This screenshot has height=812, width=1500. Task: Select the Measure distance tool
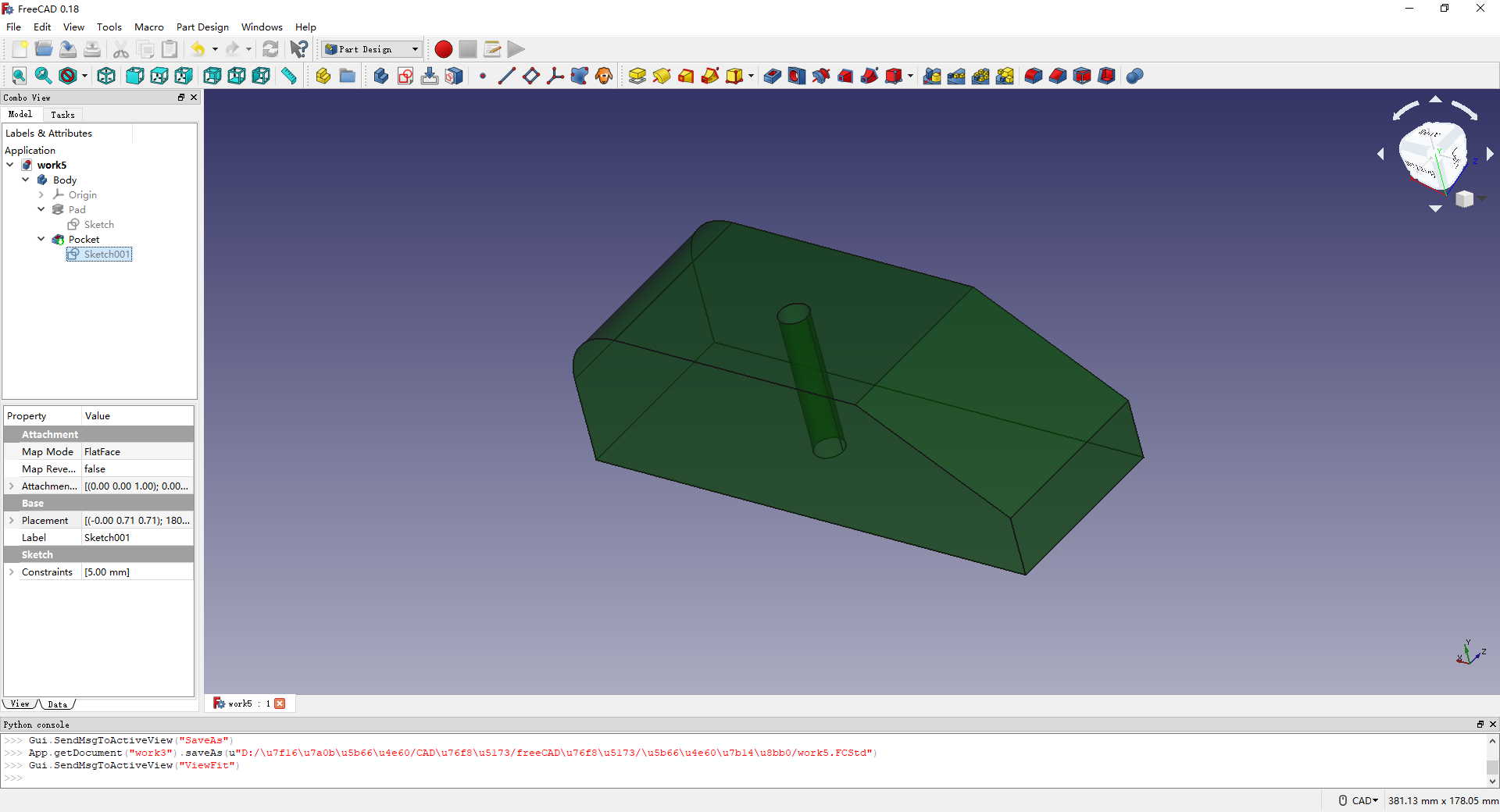point(288,76)
